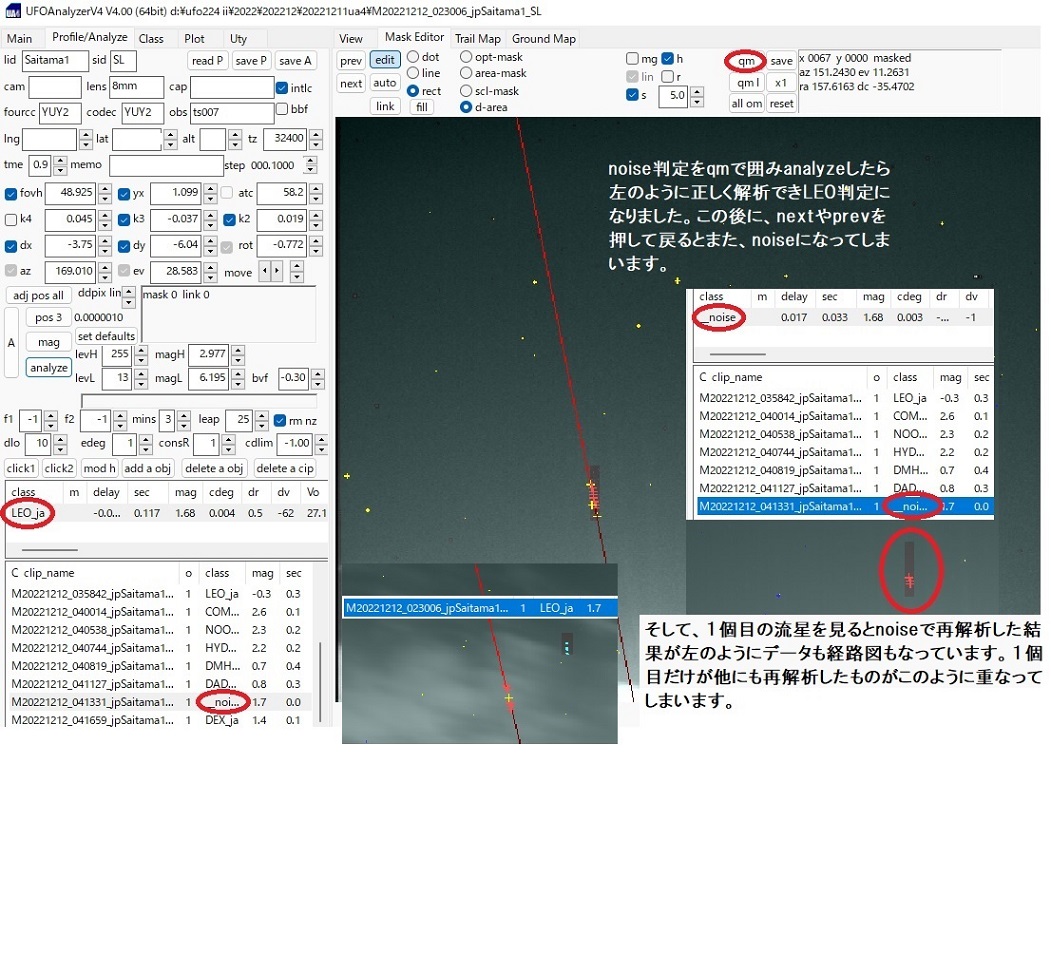Check the mg checkbox in Mask Editor

coord(632,58)
